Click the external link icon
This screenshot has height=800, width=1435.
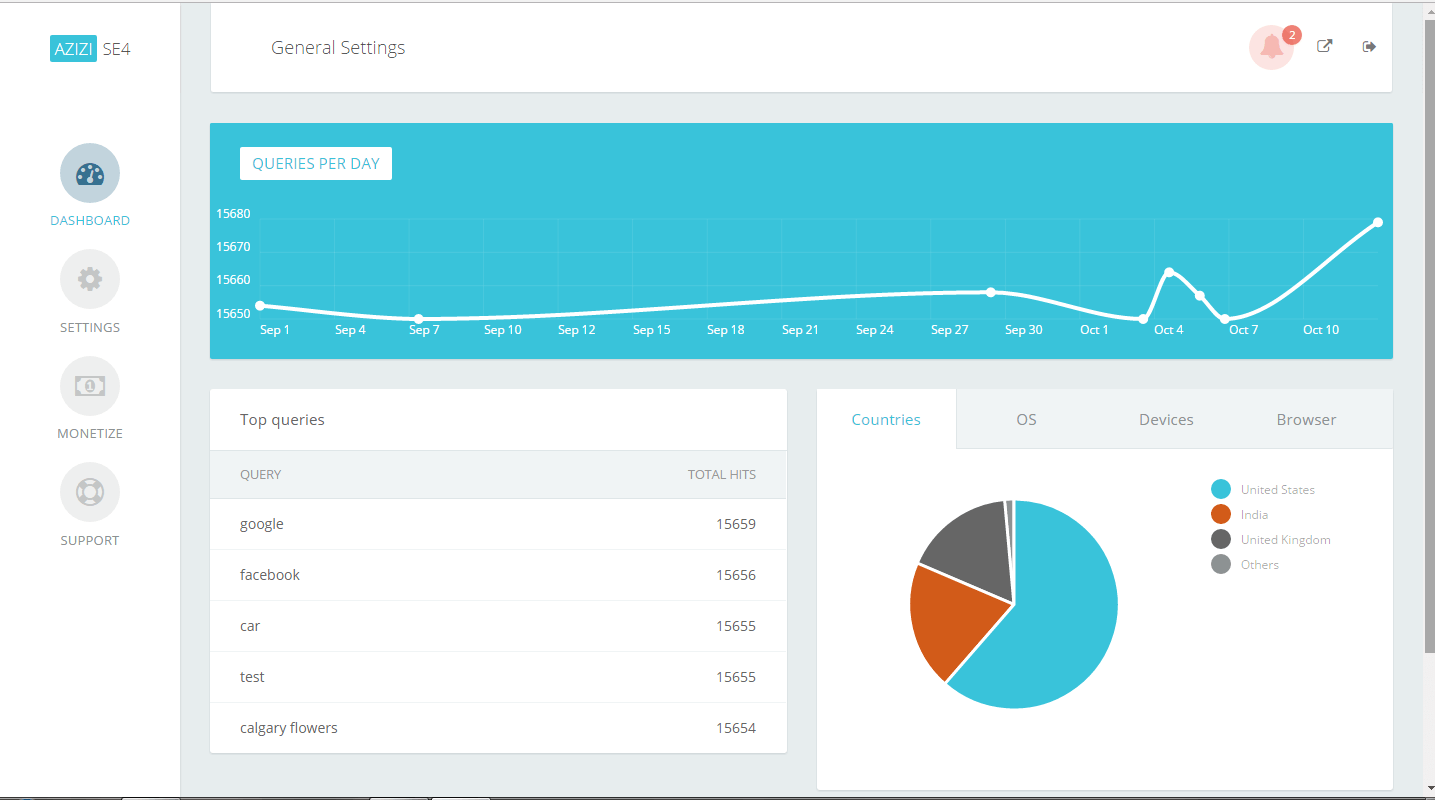(1324, 46)
